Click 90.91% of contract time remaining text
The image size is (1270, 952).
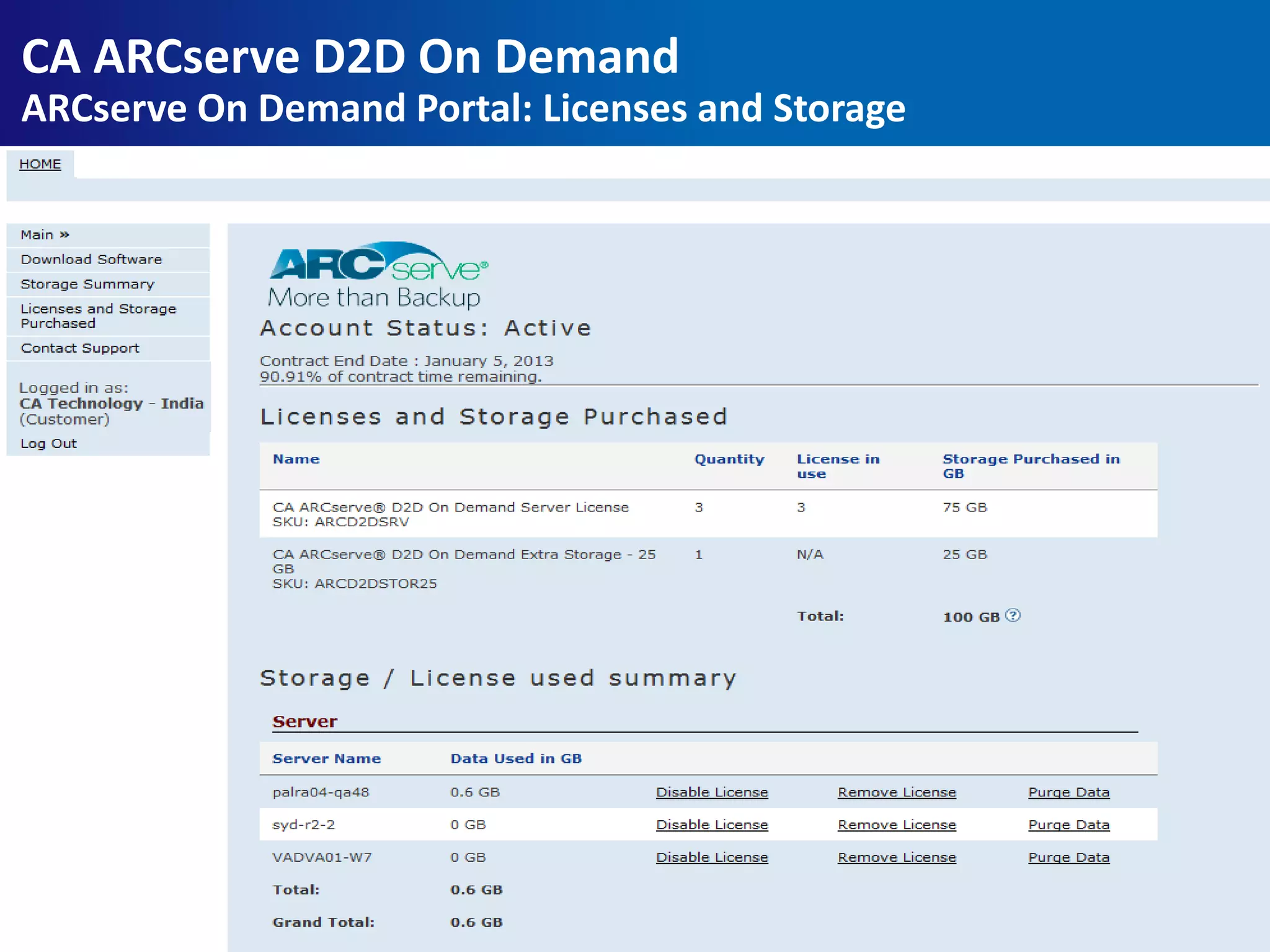click(x=401, y=377)
